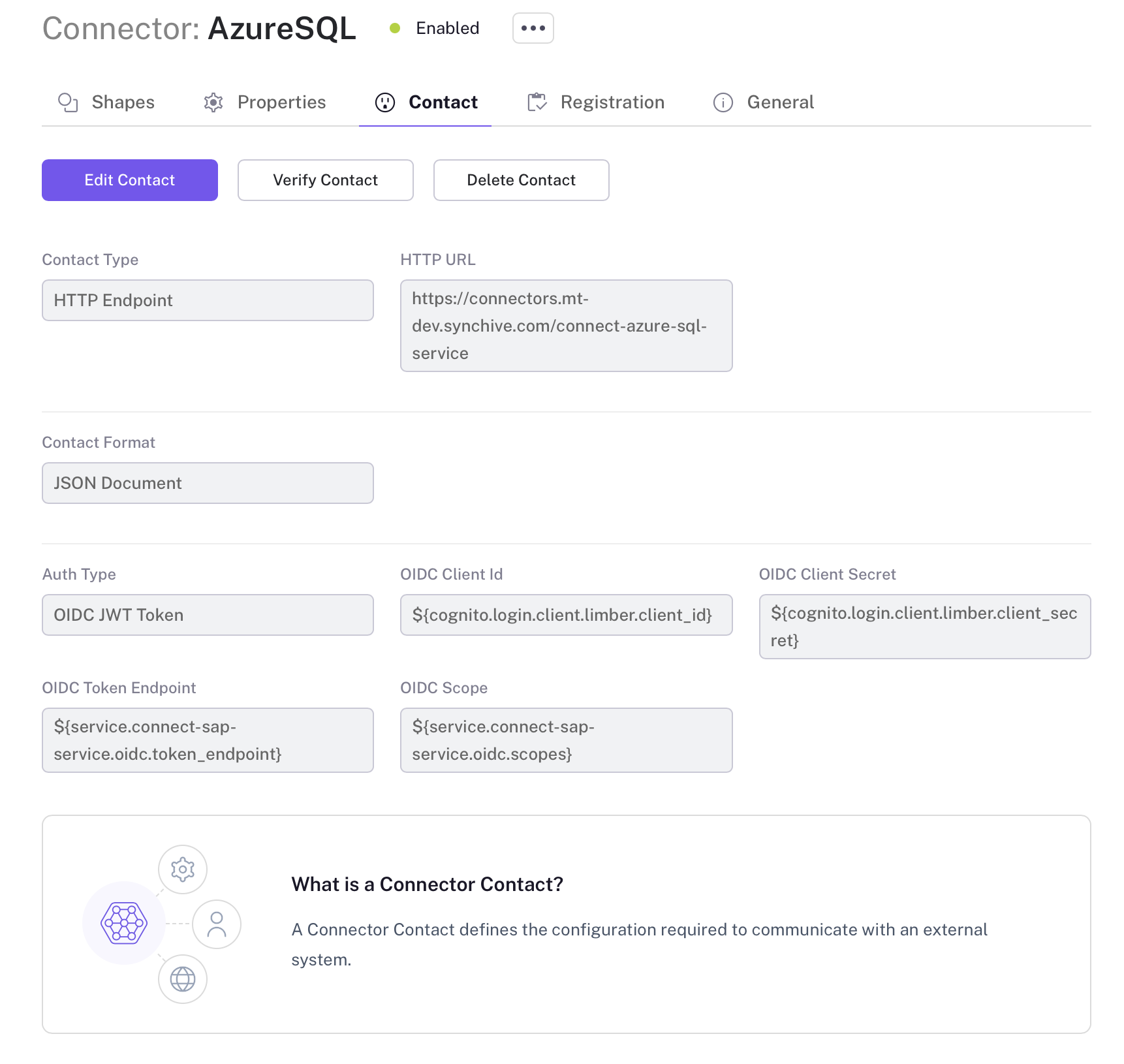Click the Contact Type field HTTP Endpoint
Image resolution: width=1124 pixels, height=1064 pixels.
pos(208,300)
